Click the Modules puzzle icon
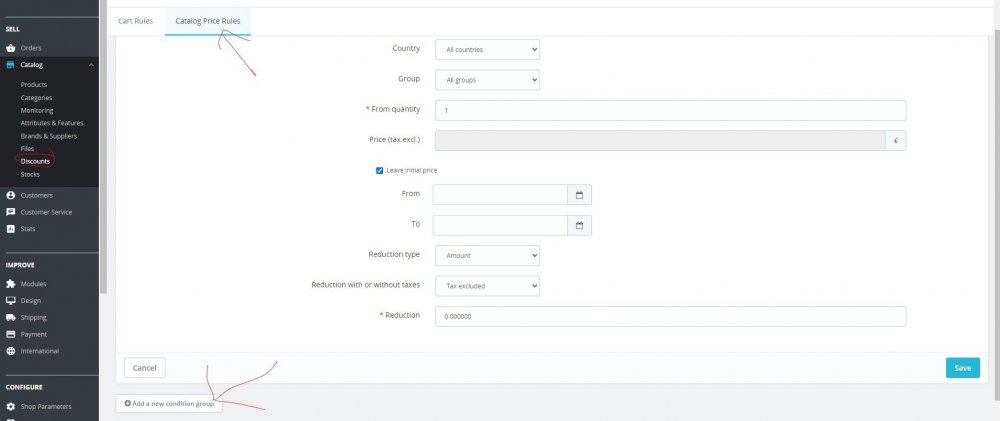Screen dimensions: 1000x421 pos(10,284)
